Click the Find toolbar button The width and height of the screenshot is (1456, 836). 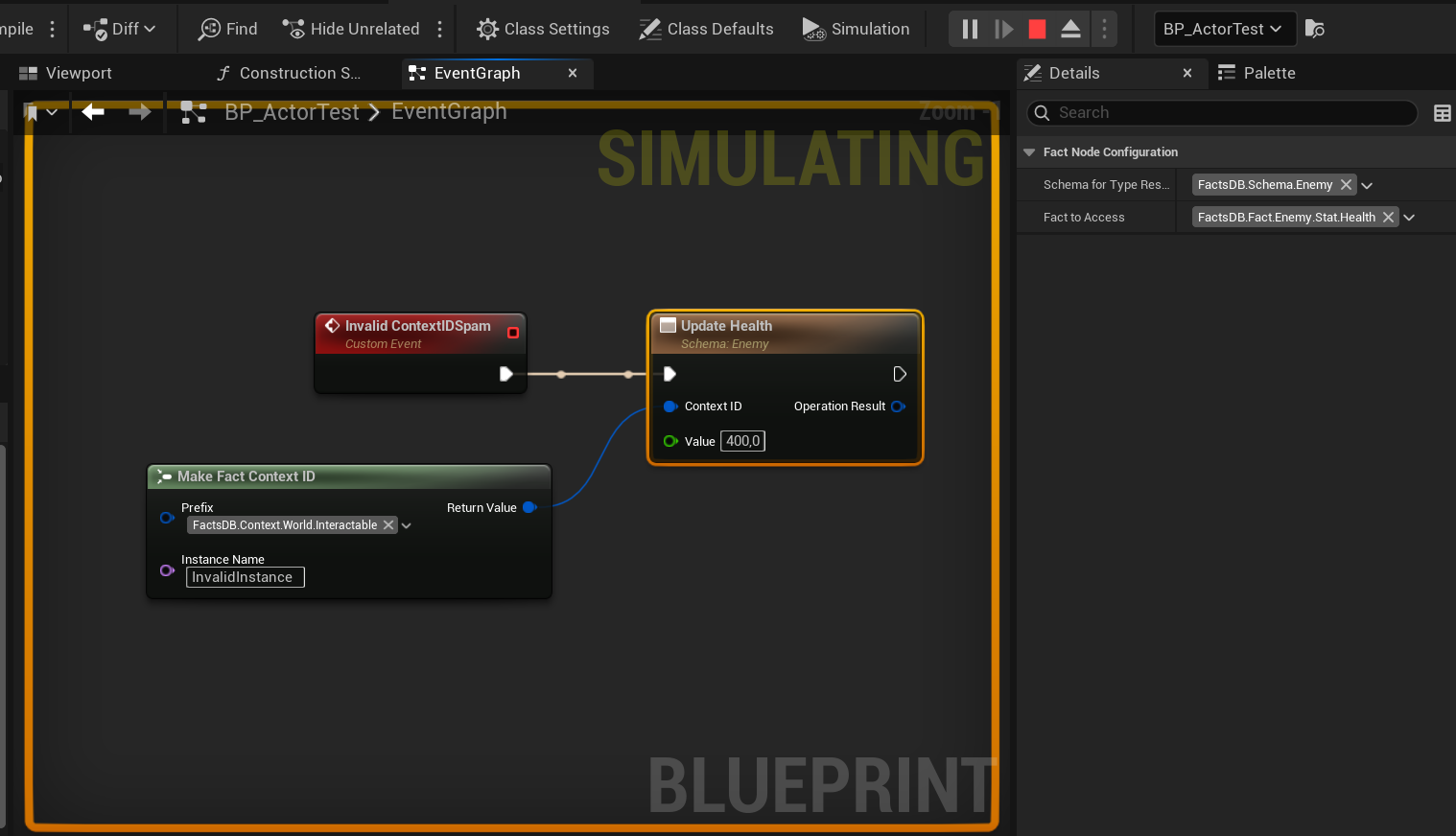coord(227,29)
